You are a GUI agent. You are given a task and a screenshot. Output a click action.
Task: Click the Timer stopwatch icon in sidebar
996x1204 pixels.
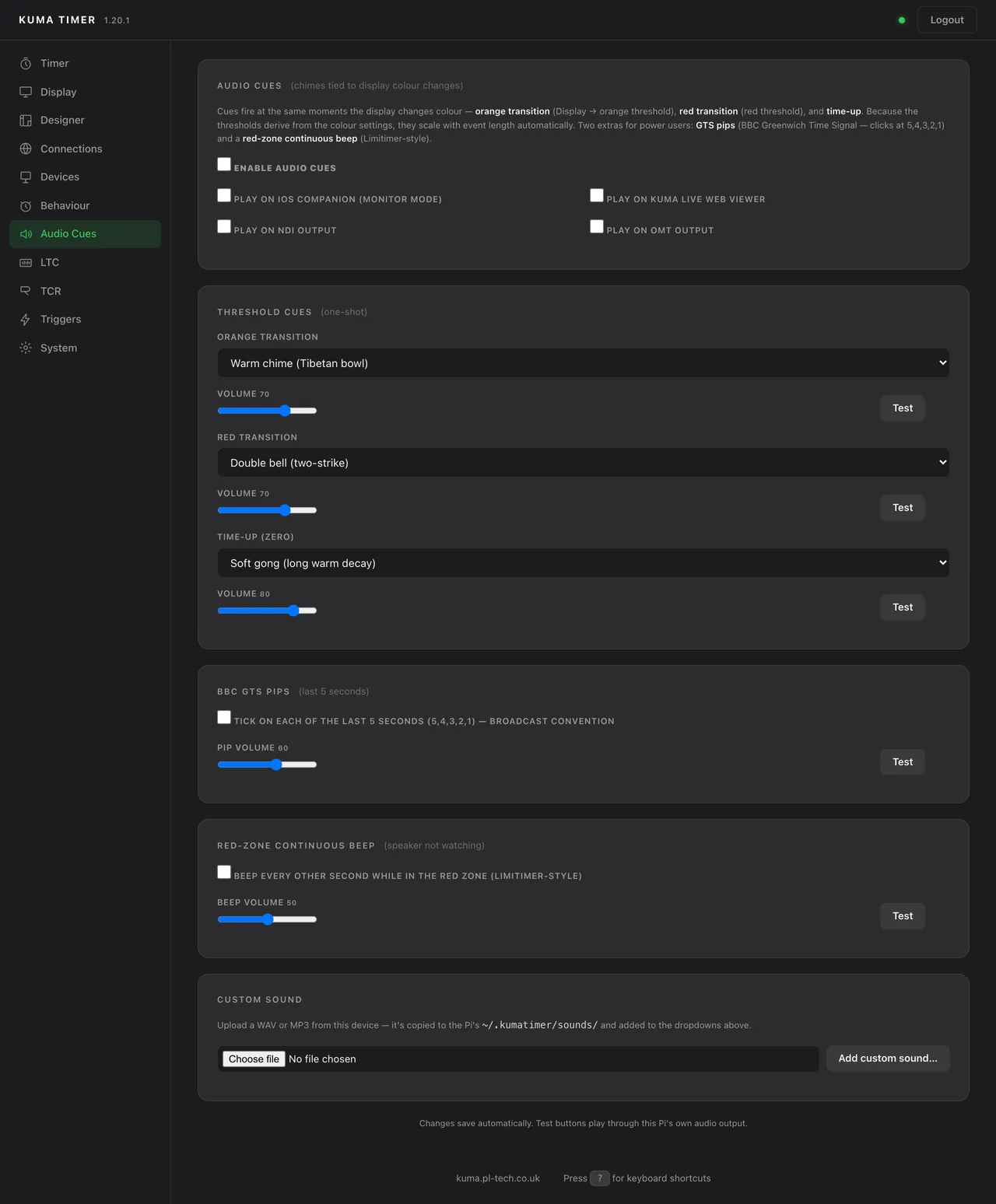tap(26, 64)
